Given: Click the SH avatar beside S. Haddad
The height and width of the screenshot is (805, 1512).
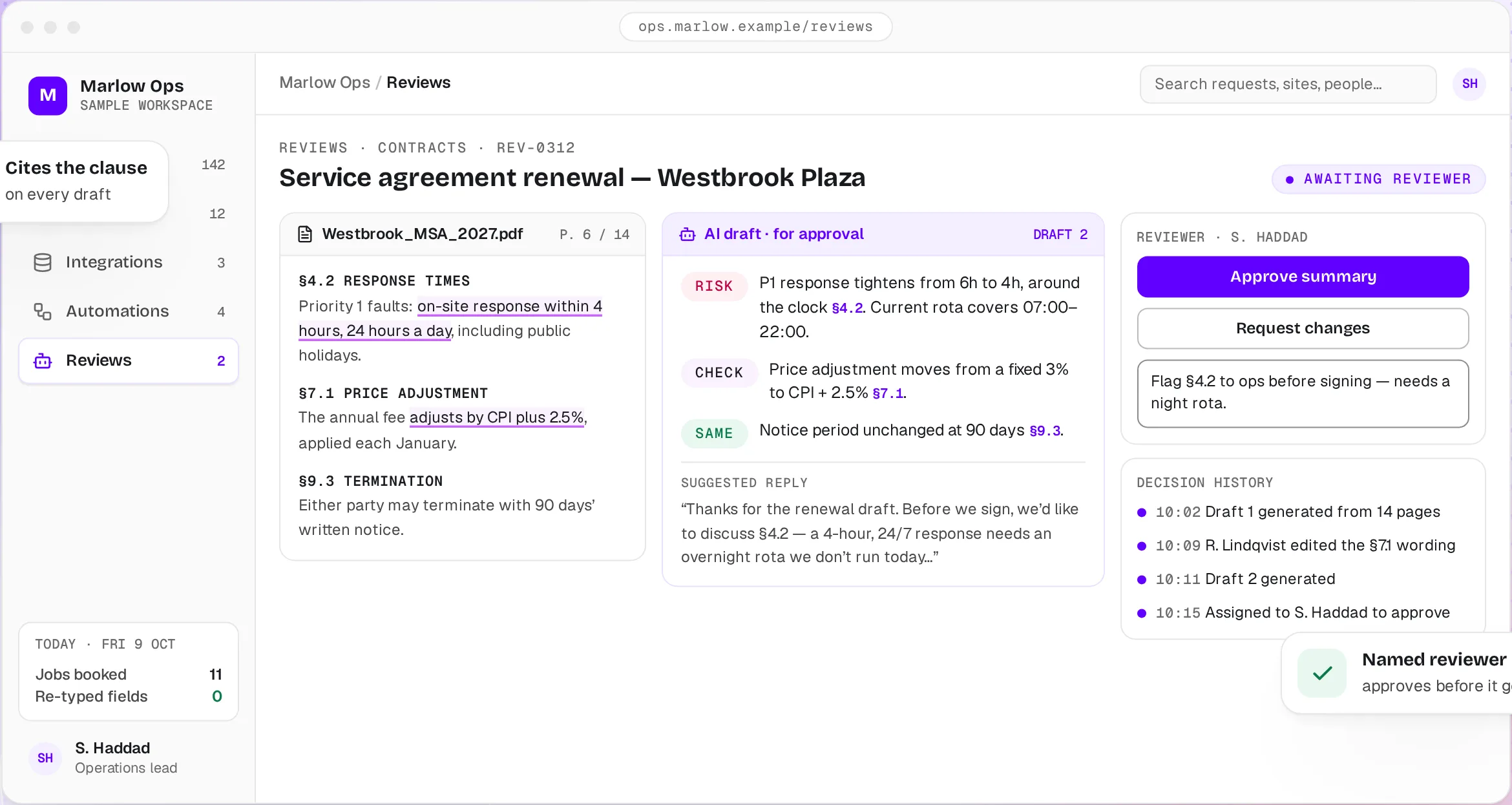Looking at the screenshot, I should (45, 758).
